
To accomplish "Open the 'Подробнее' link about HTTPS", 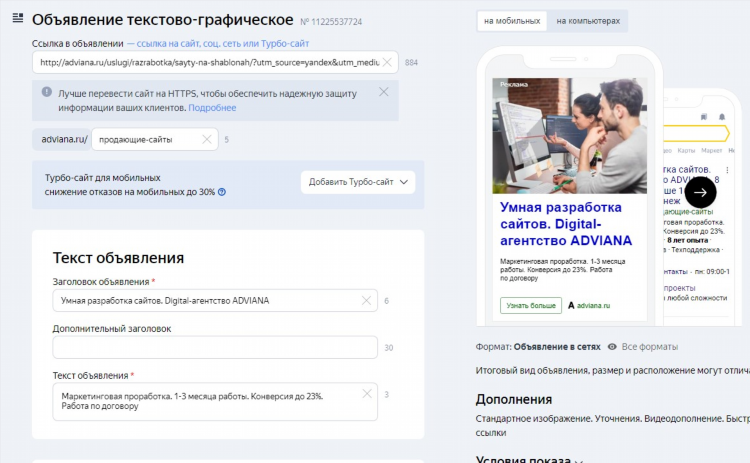I will click(x=212, y=108).
